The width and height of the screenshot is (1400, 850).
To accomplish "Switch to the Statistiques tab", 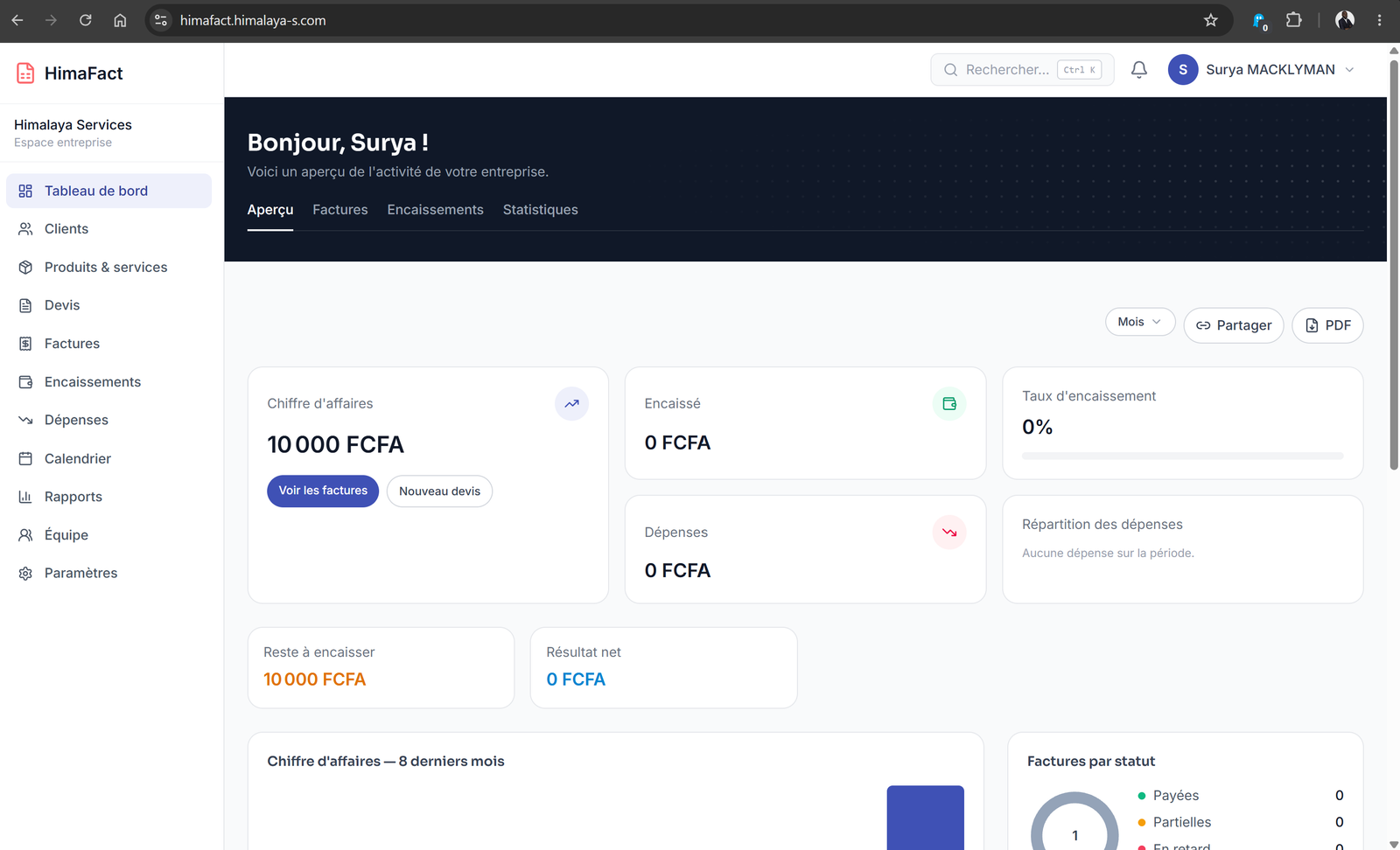I will (x=541, y=210).
